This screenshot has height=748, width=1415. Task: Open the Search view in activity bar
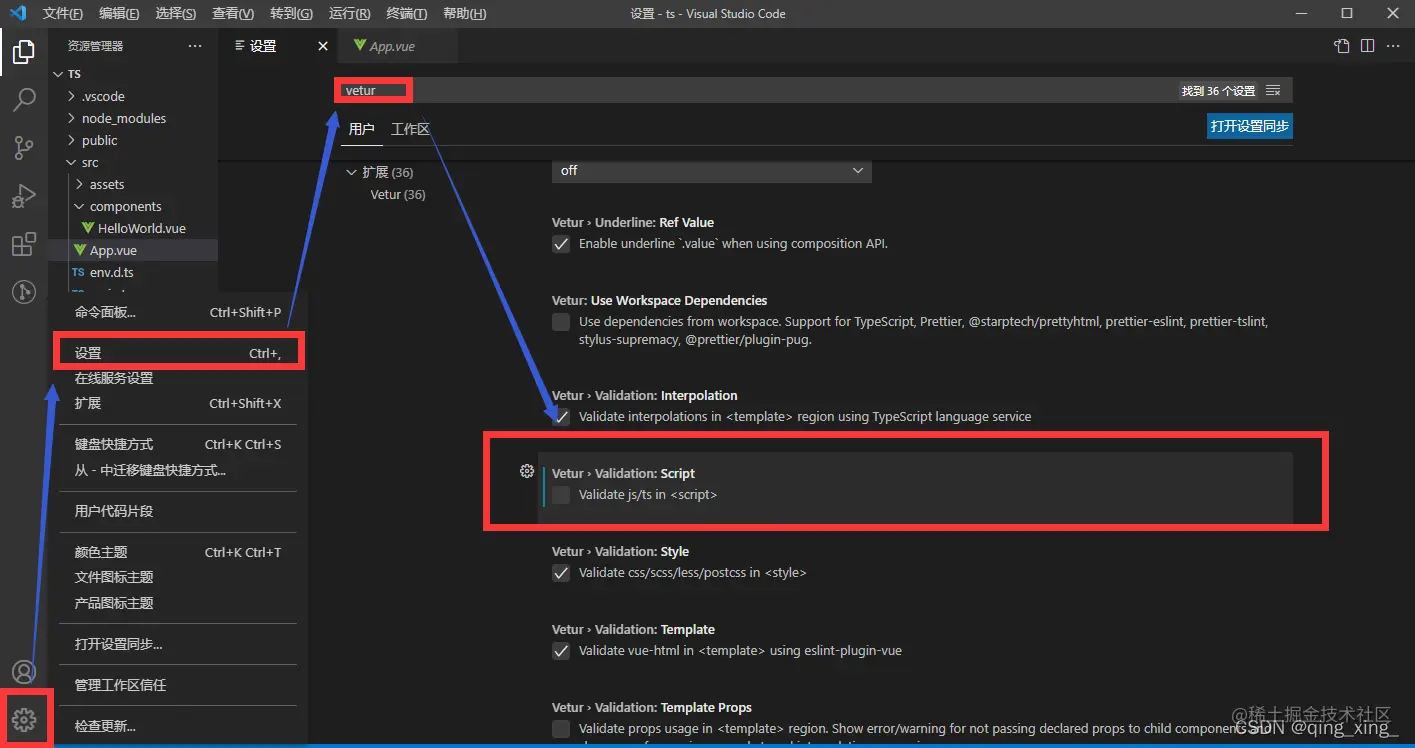coord(24,100)
